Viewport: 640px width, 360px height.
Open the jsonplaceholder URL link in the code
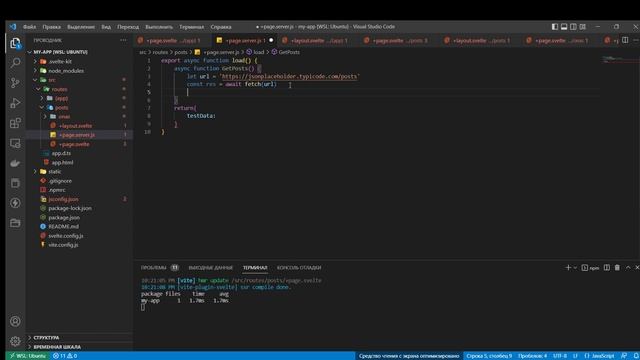(x=290, y=76)
